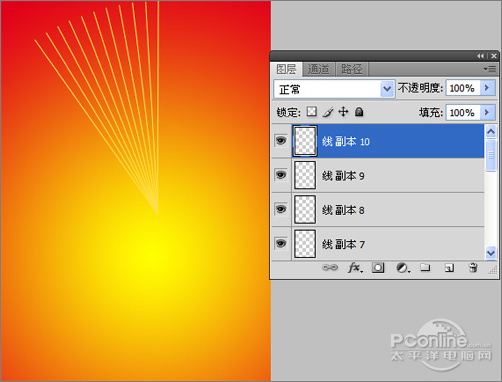Open the layers panel options menu
The image size is (502, 382).
click(490, 69)
